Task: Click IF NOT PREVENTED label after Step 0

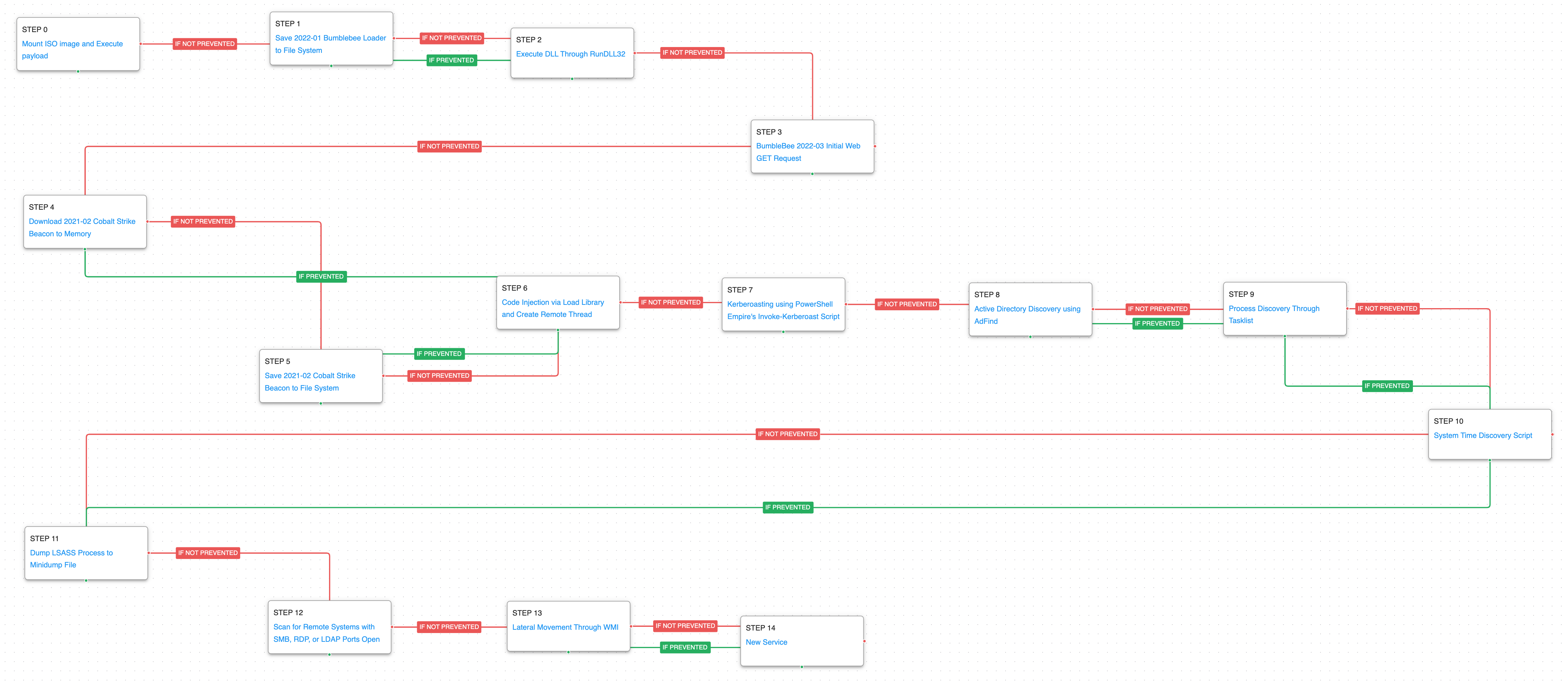Action: tap(204, 44)
